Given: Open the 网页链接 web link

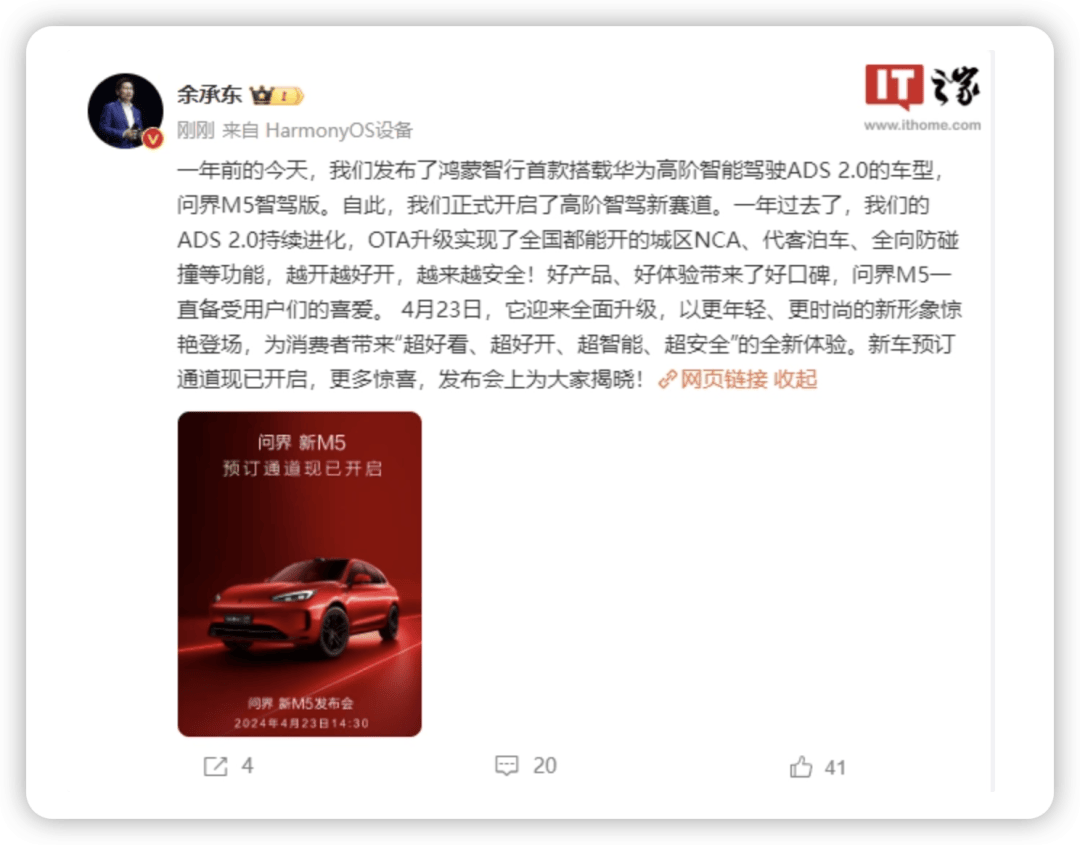Looking at the screenshot, I should pyautogui.click(x=724, y=379).
